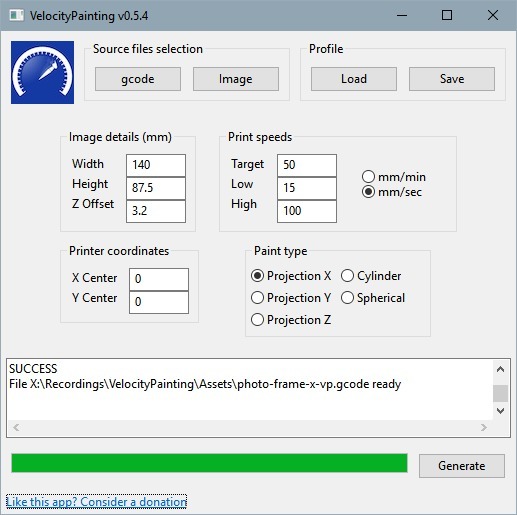Viewport: 517px width, 515px height.
Task: Open the gcode source file selector
Action: (138, 79)
